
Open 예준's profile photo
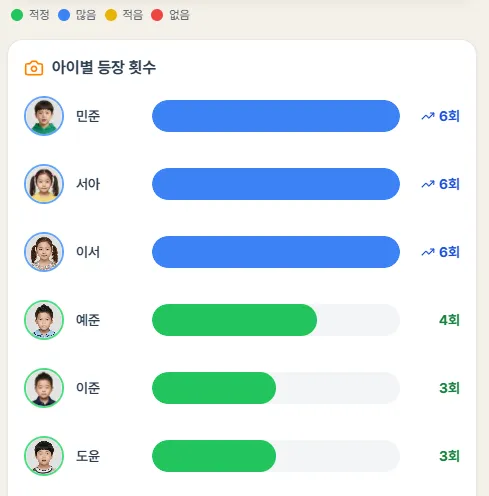[44, 320]
